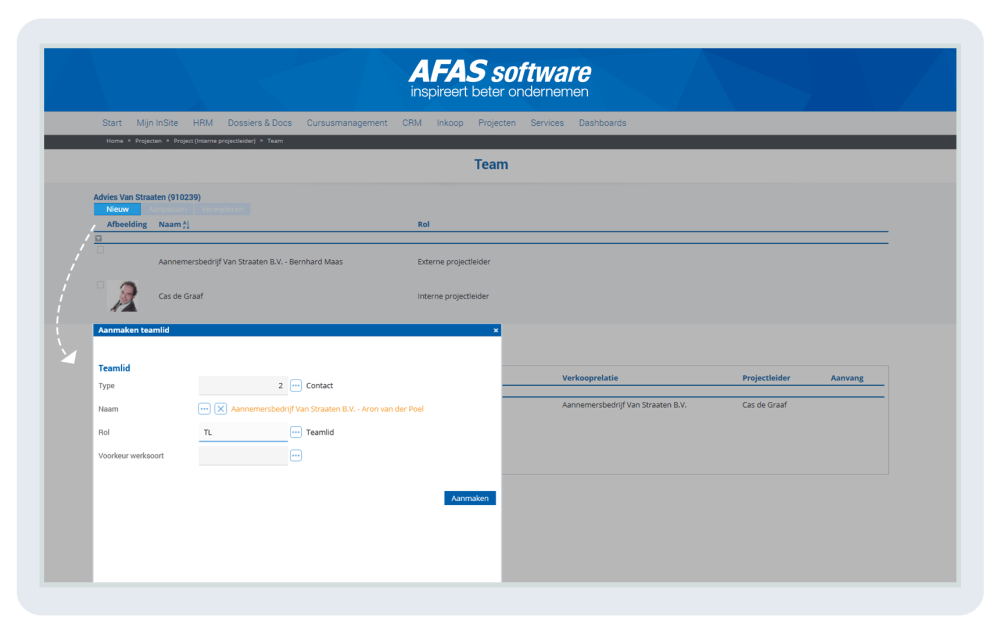This screenshot has height=641, width=1000.
Task: Click the Aron van der Poel name link
Action: pyautogui.click(x=327, y=409)
